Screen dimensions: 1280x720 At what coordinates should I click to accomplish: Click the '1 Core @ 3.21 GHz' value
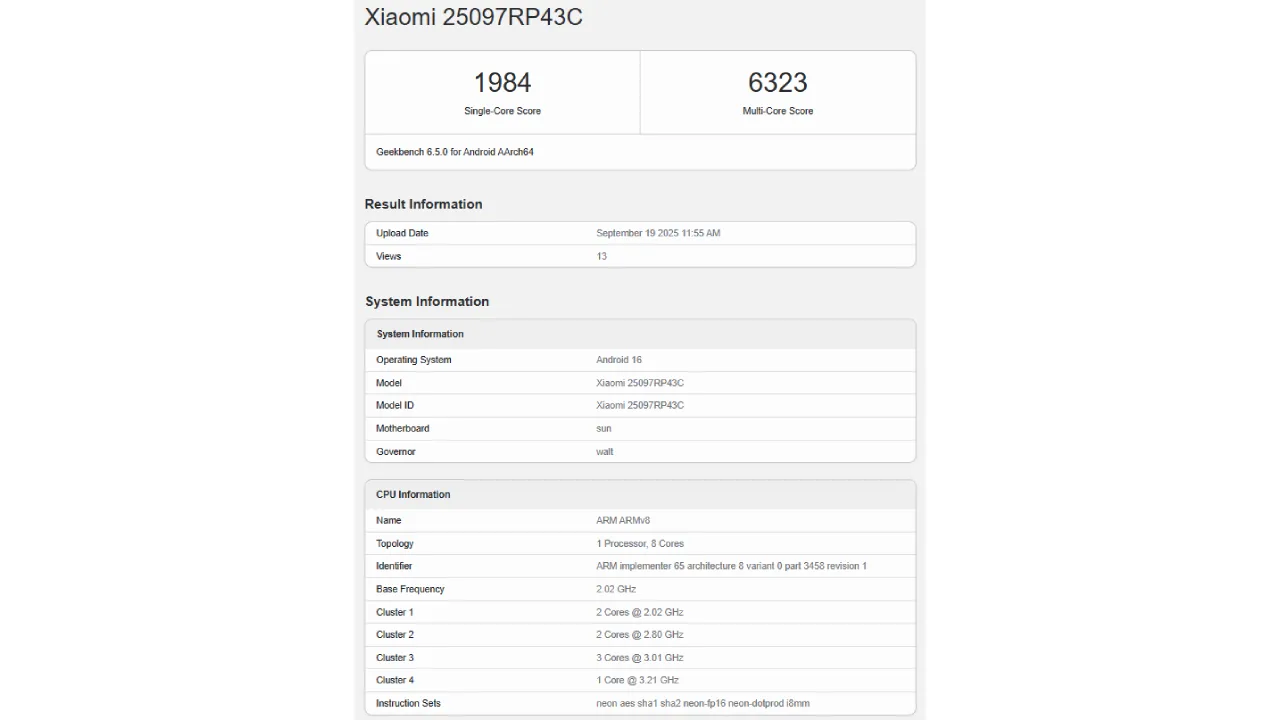point(637,680)
